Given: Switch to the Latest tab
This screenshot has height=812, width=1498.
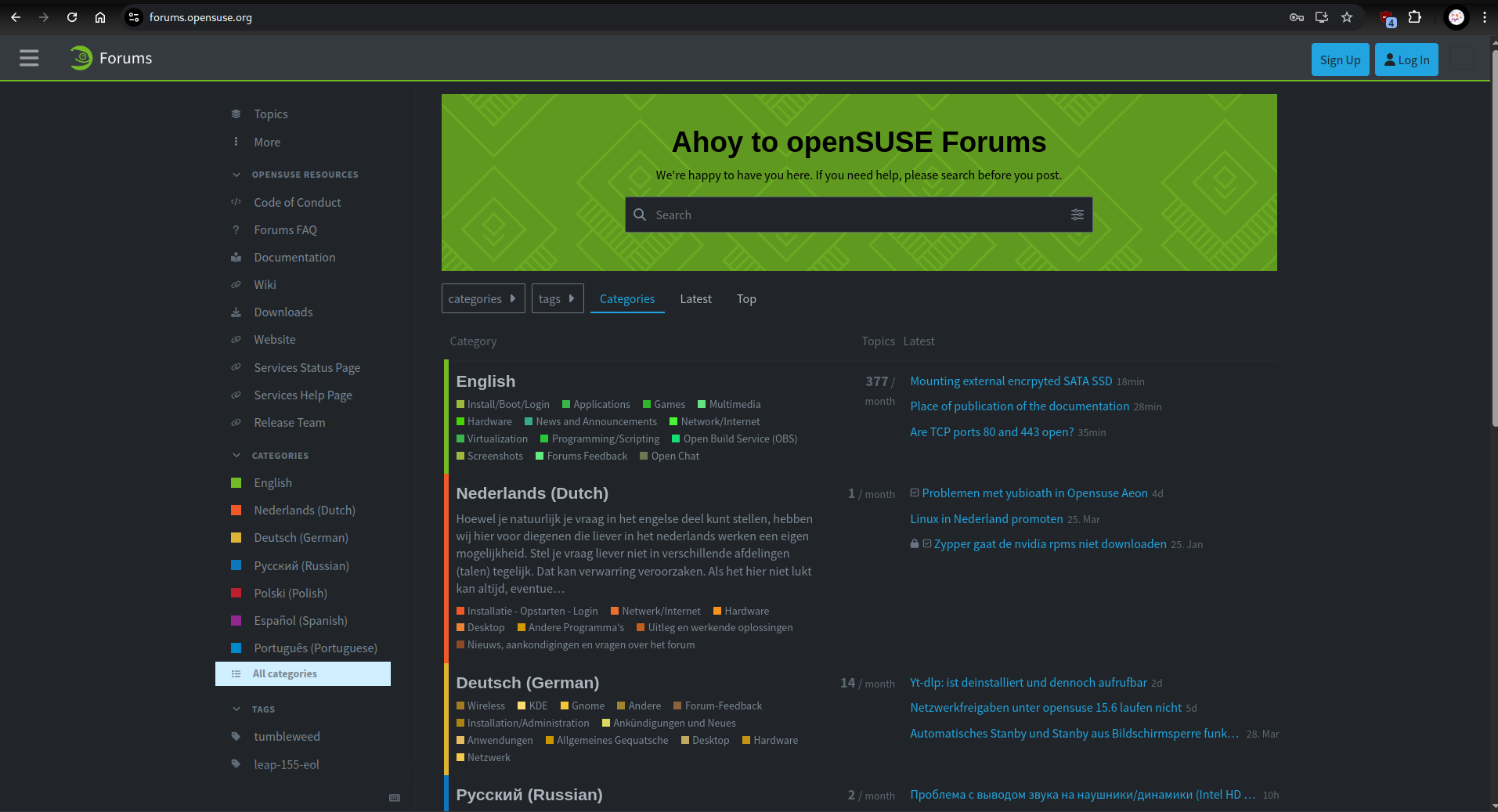Looking at the screenshot, I should [695, 298].
